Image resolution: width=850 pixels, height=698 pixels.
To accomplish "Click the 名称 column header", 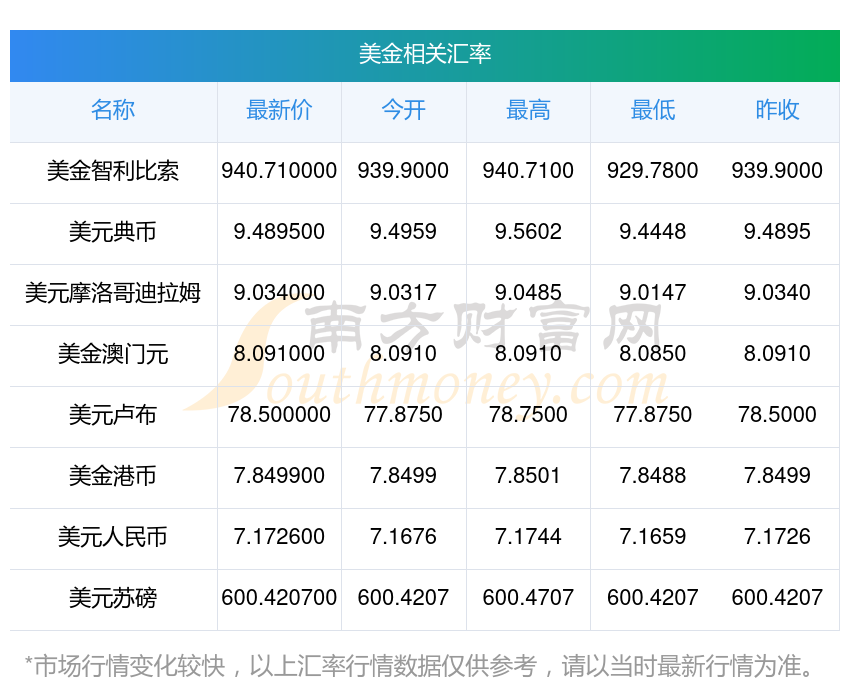I will [113, 110].
